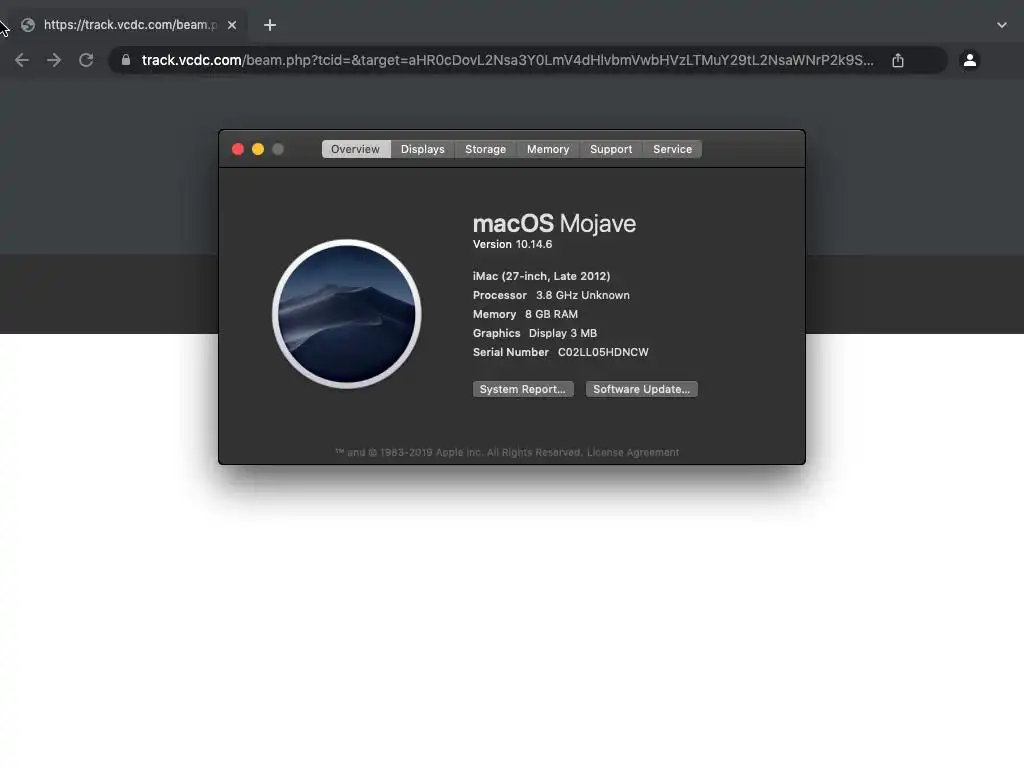Switch to the Displays tab
The height and width of the screenshot is (768, 1024).
[423, 149]
